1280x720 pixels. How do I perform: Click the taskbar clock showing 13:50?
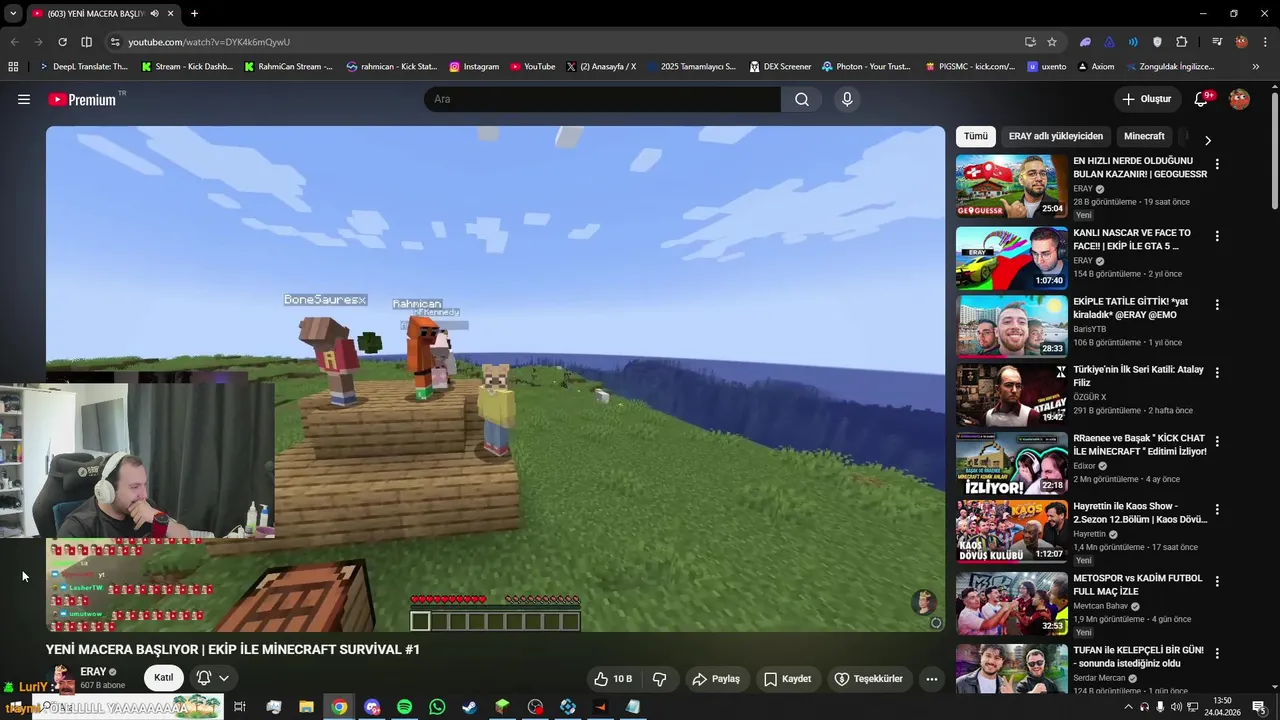[1222, 706]
